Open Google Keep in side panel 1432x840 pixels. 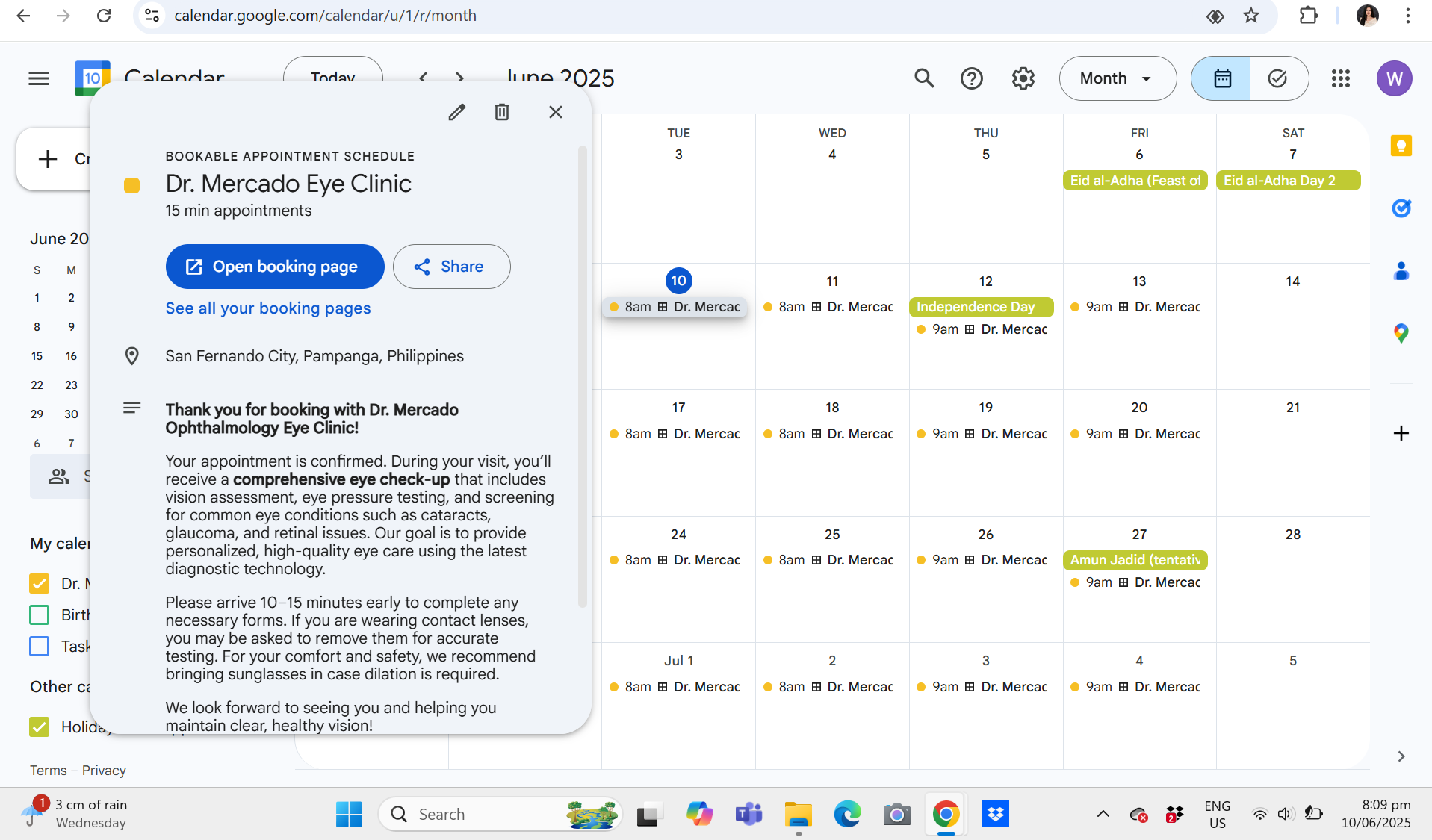click(1401, 146)
